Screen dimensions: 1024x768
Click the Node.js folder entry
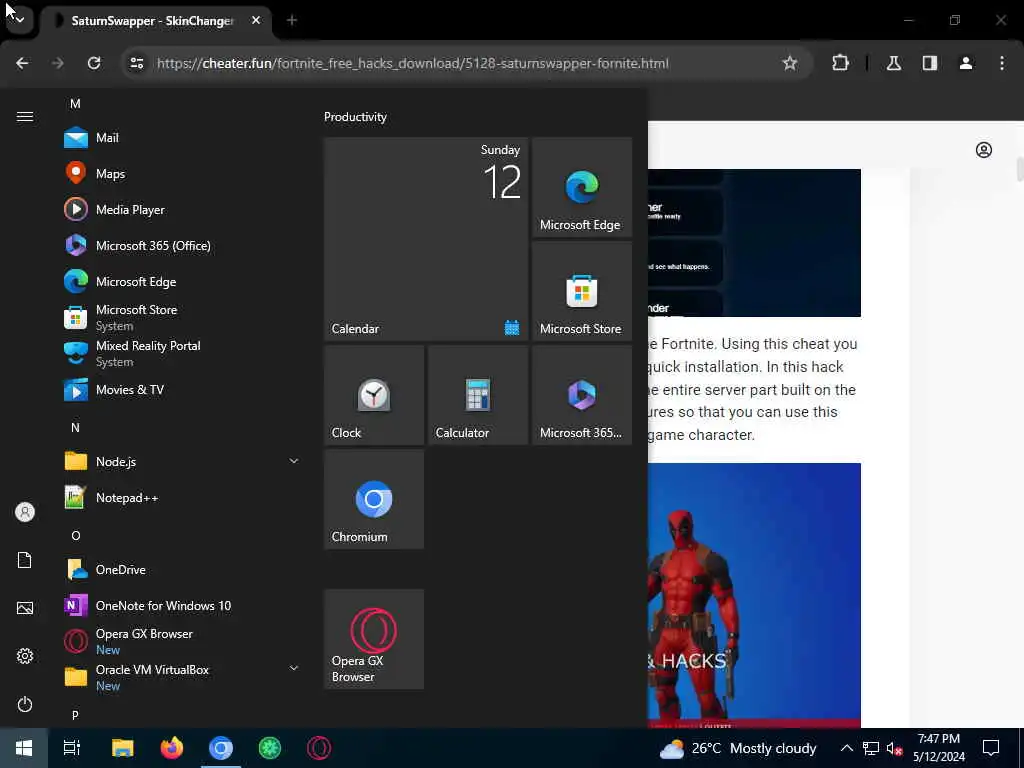click(182, 462)
